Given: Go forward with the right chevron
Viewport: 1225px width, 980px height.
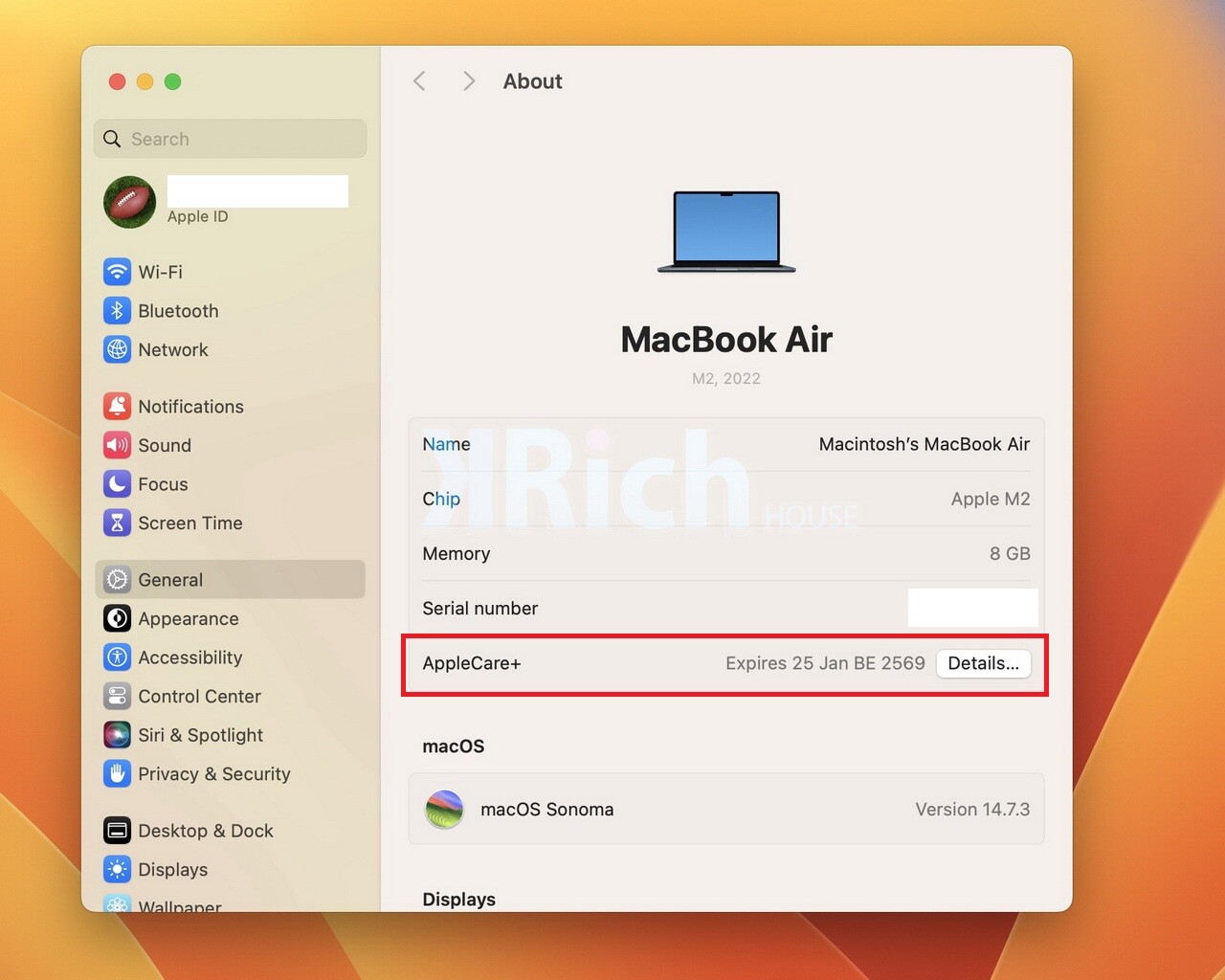Looking at the screenshot, I should coord(469,81).
